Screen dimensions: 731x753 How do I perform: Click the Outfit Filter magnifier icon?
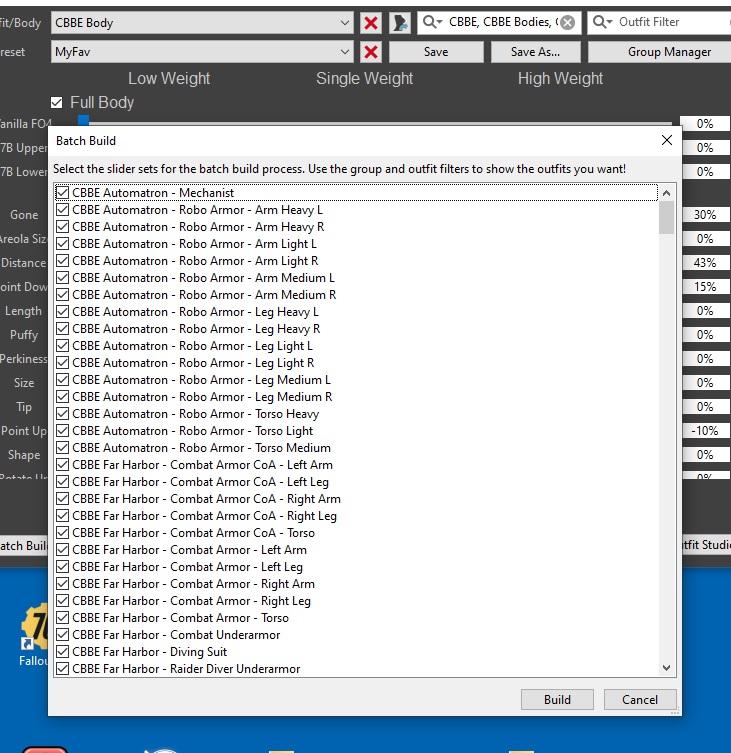(x=602, y=22)
